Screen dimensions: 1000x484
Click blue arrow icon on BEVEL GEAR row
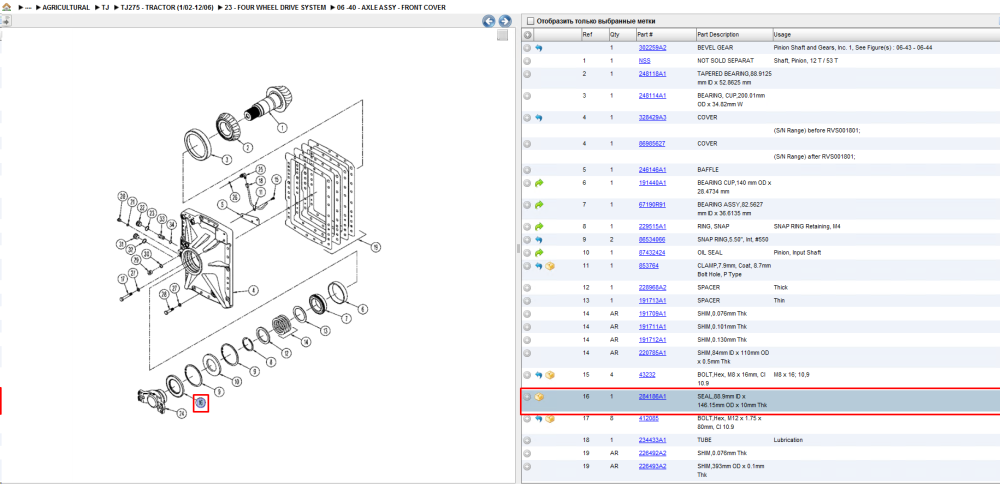coord(539,48)
